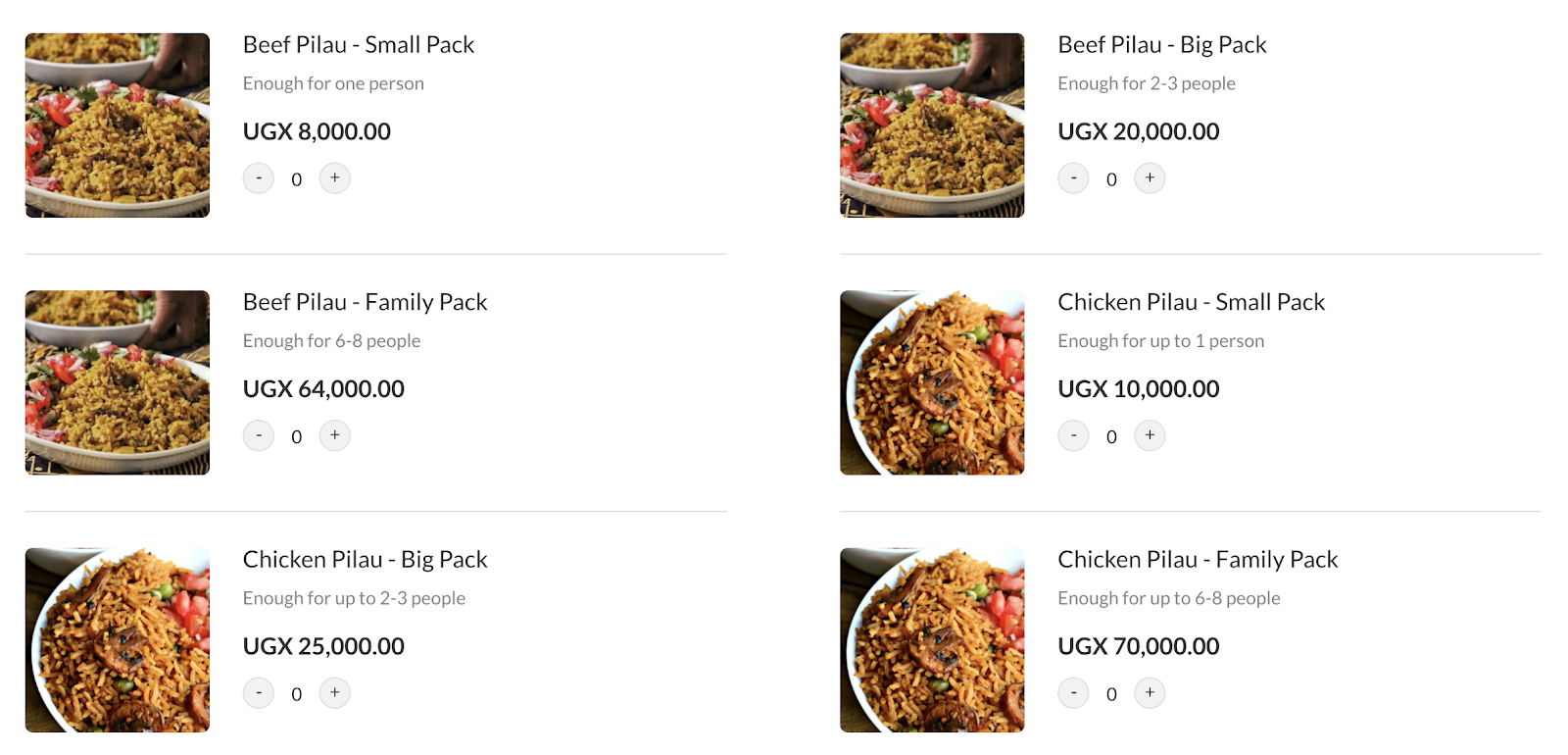Click the Chicken Pilau - Small Pack title

1191,302
